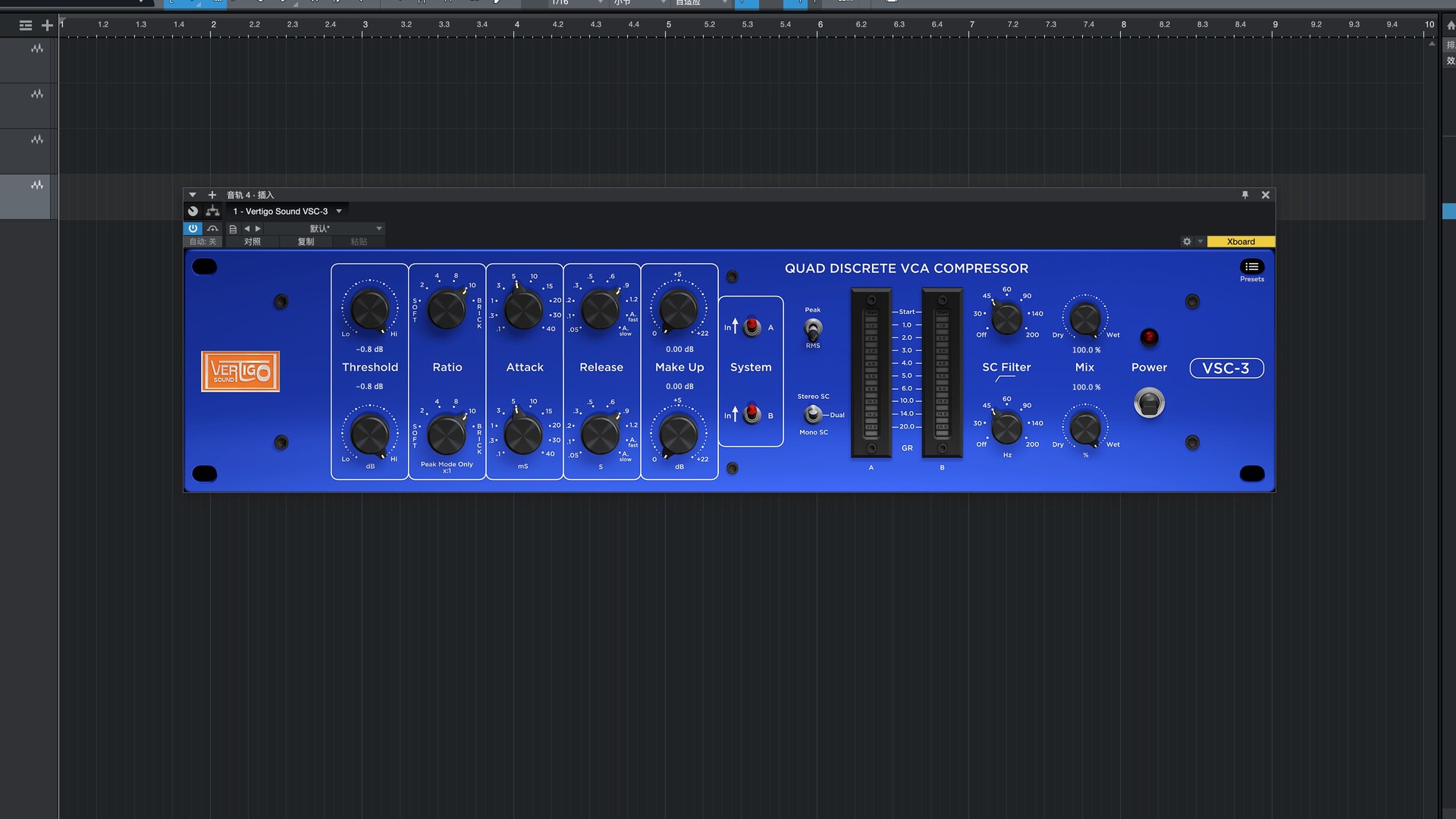The height and width of the screenshot is (819, 1456).
Task: Click the upper Release knob
Action: point(601,309)
